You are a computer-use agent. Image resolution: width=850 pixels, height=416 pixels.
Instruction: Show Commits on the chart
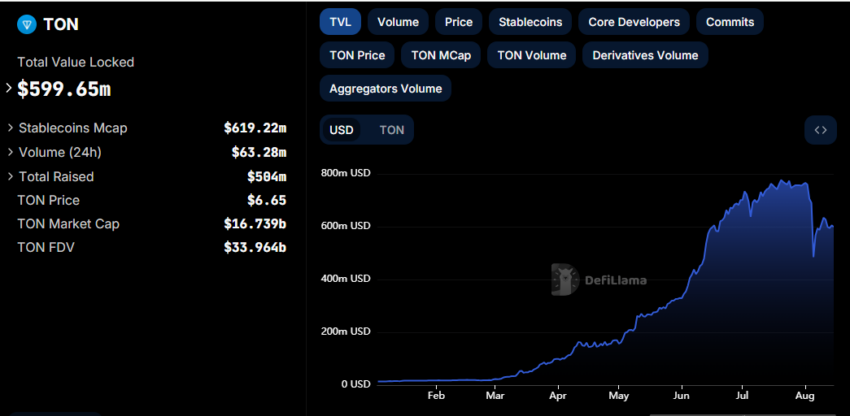(730, 22)
